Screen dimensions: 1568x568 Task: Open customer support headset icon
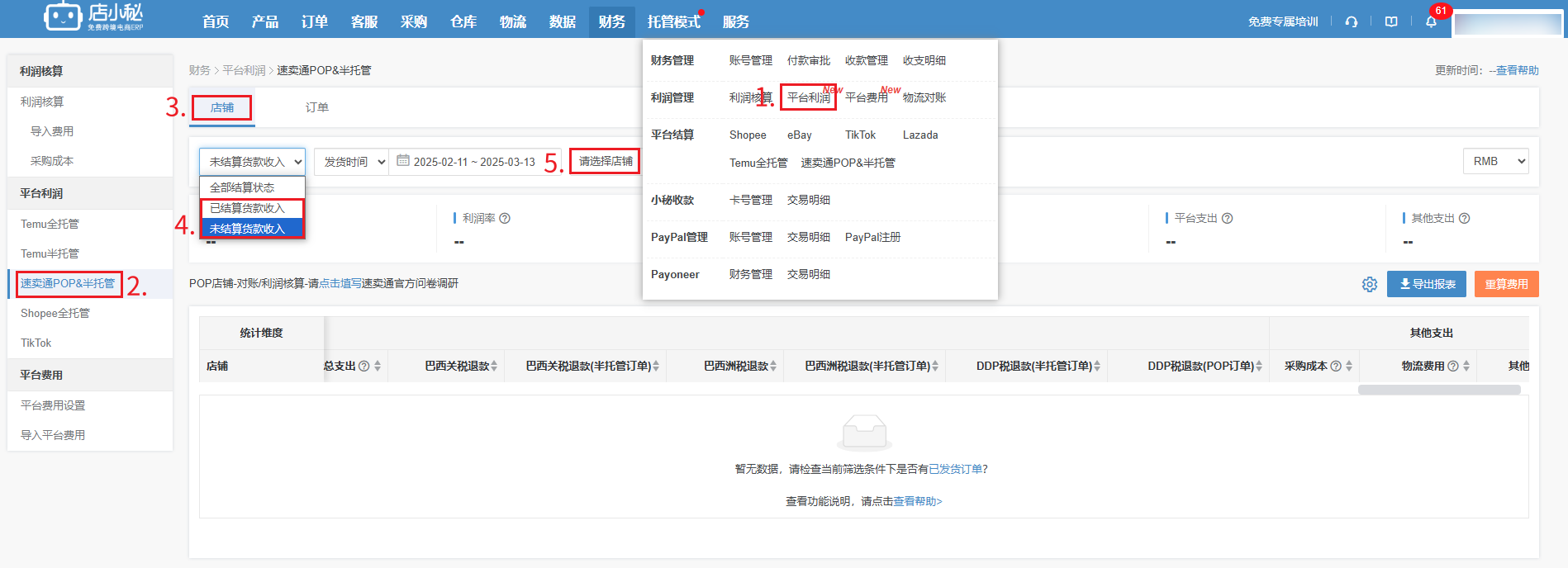pos(1352,21)
